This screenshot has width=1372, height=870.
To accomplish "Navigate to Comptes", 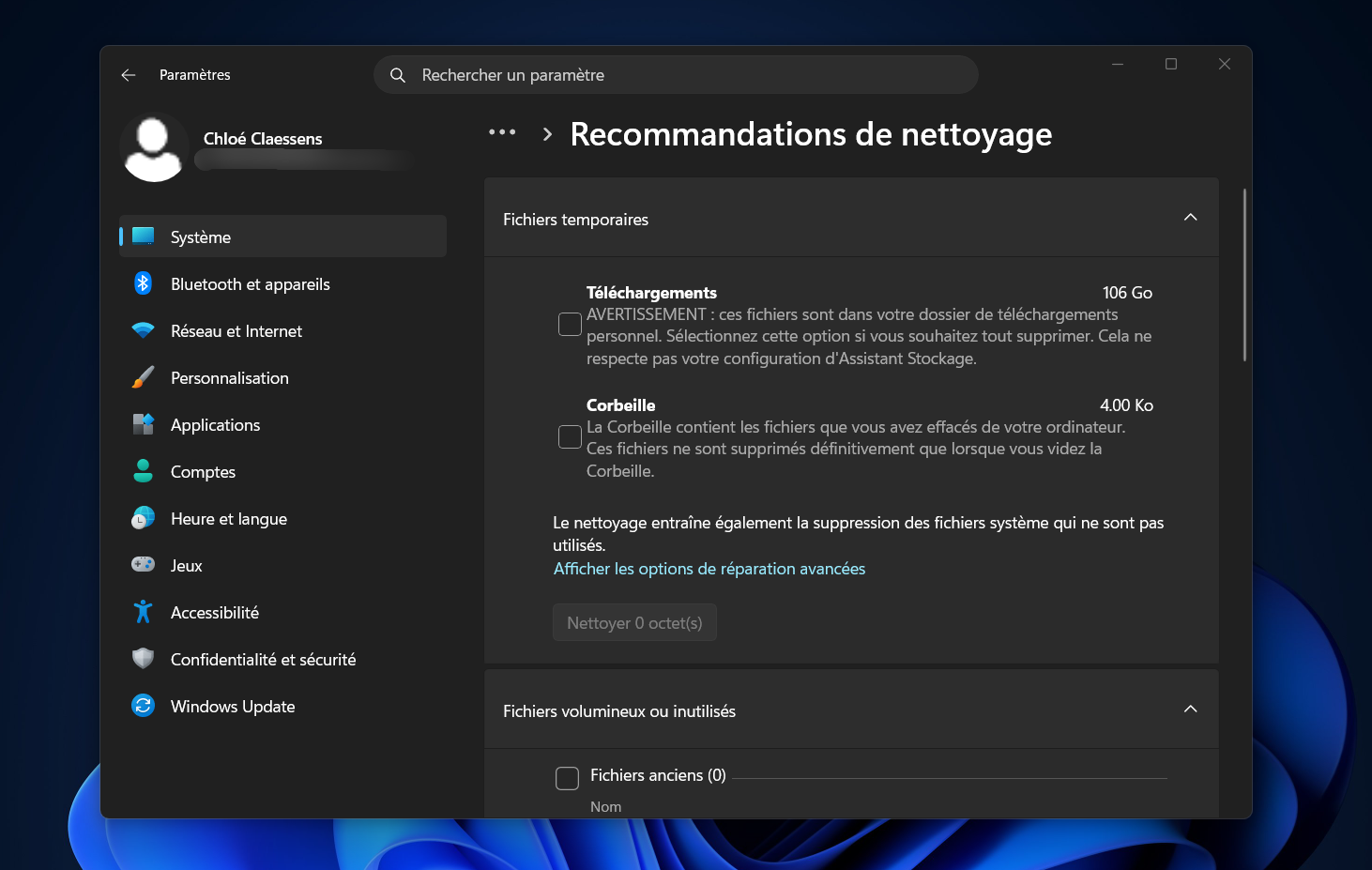I will (x=283, y=471).
